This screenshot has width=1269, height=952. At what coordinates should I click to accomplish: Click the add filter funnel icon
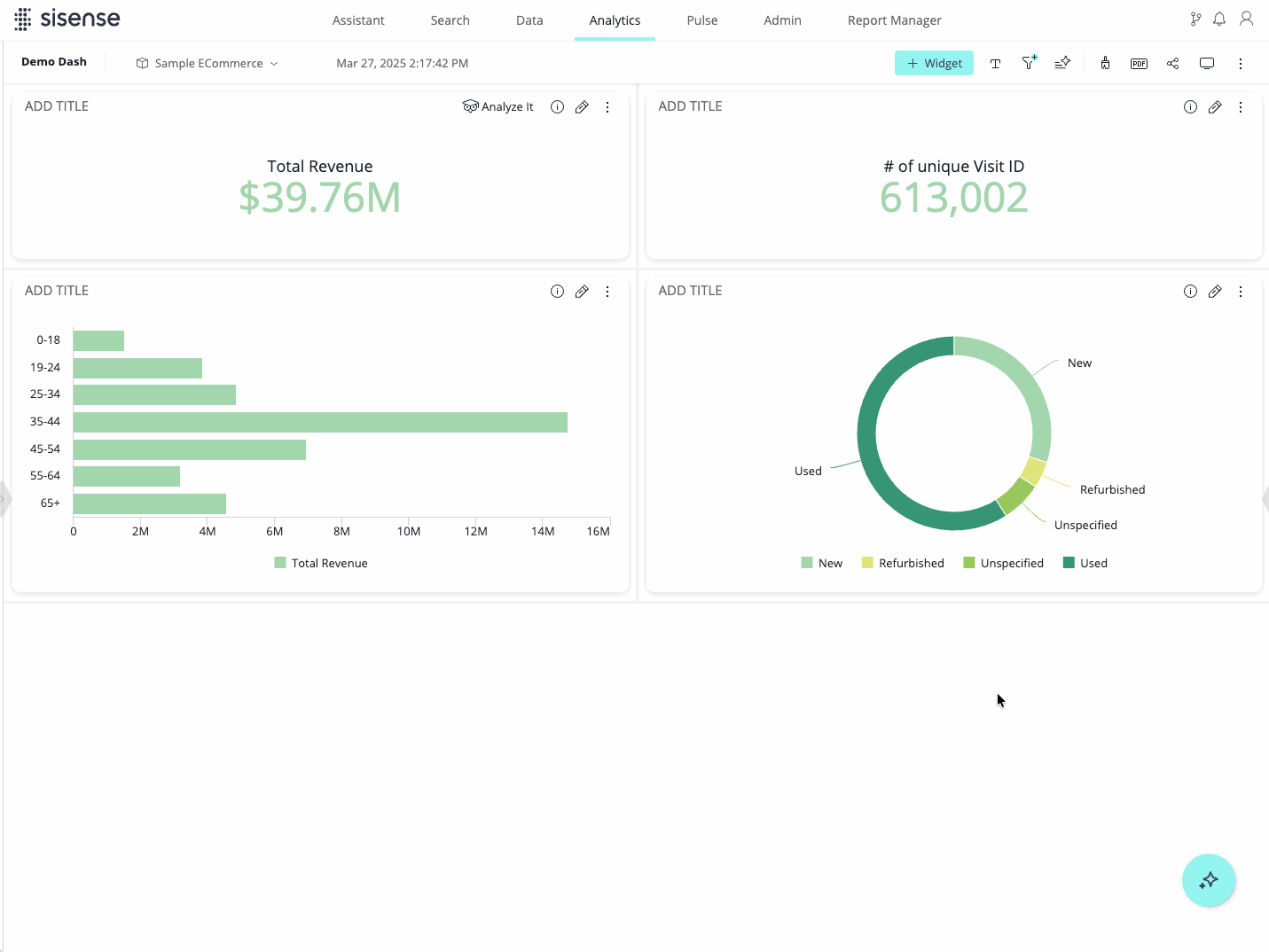click(1029, 63)
